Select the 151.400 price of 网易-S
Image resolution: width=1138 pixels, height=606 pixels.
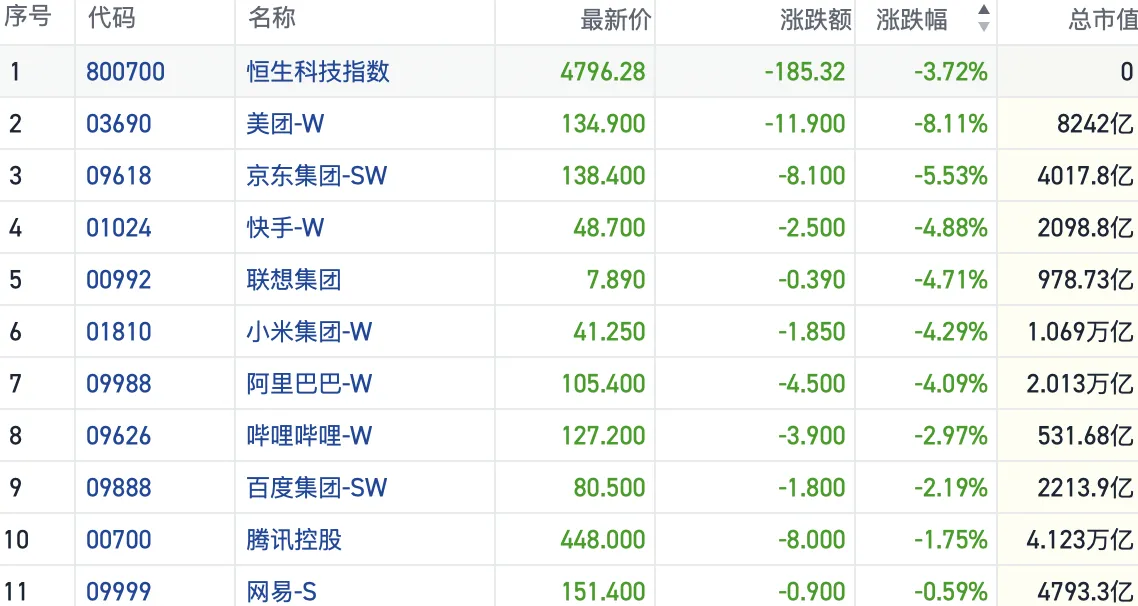[x=603, y=592]
